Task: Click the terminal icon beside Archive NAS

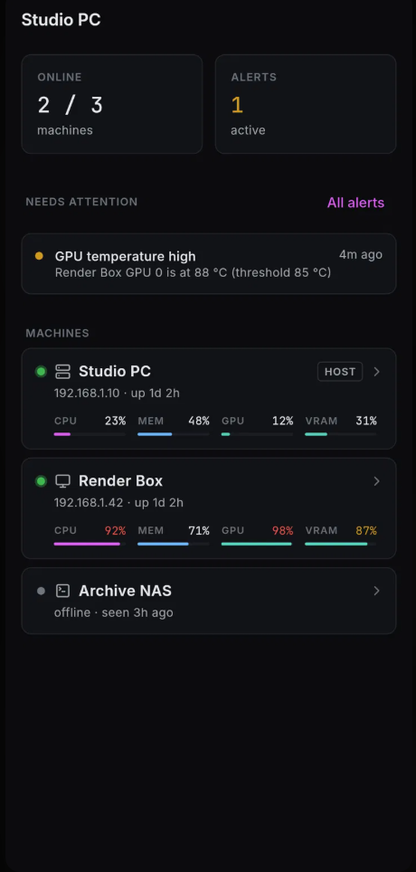Action: [x=63, y=591]
